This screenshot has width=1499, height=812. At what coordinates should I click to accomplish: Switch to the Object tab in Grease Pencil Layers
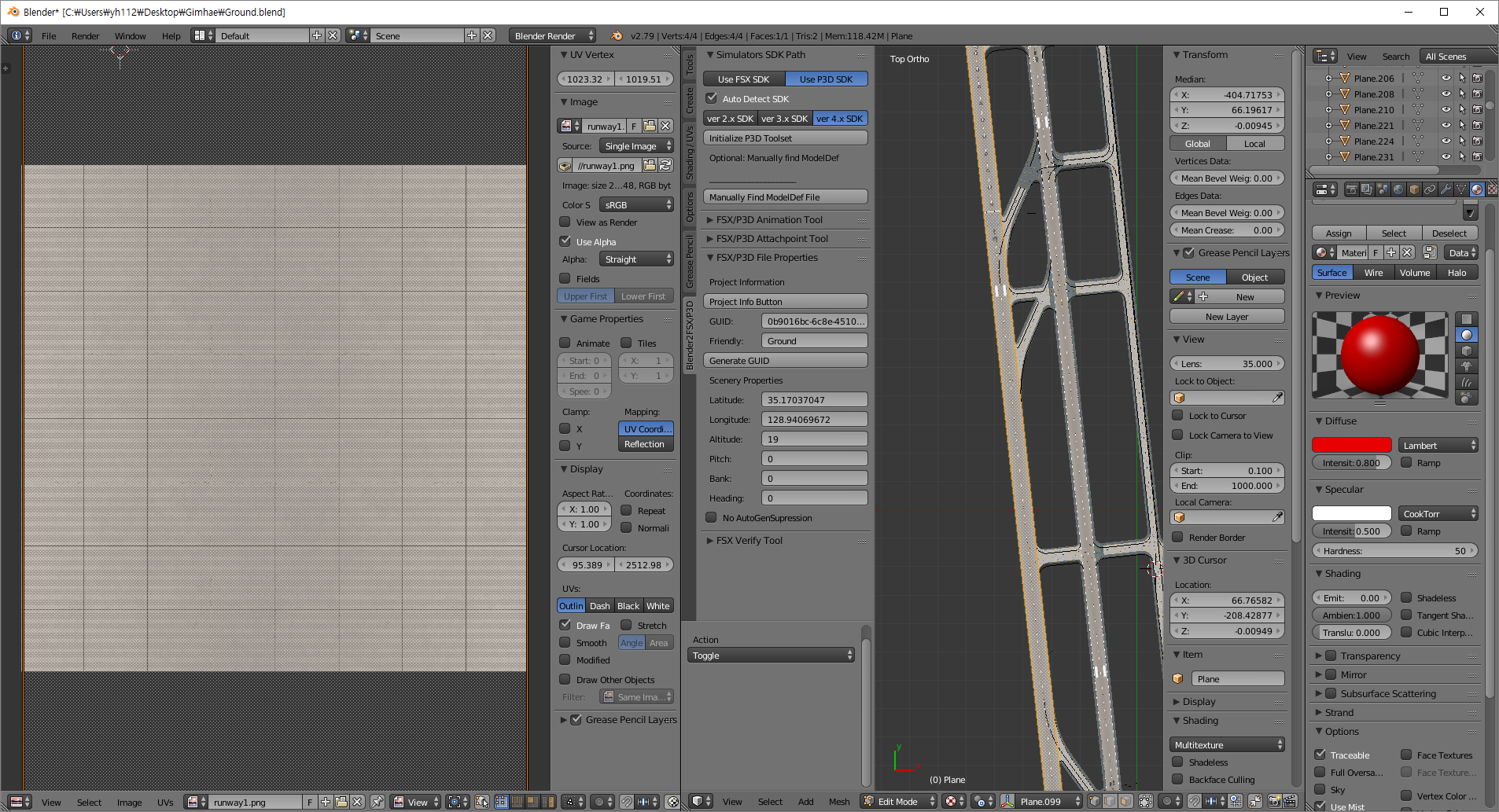[x=1255, y=277]
